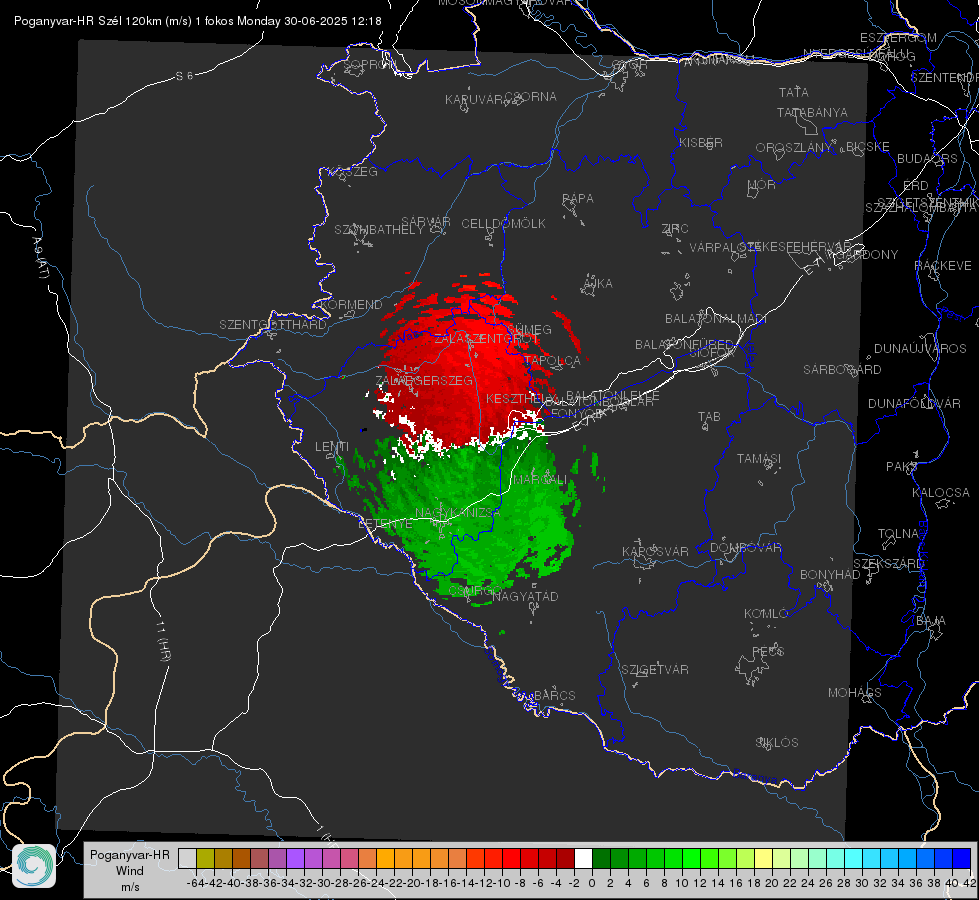Click the SZENTGOTTHARD city label
979x900 pixels.
[x=273, y=325]
